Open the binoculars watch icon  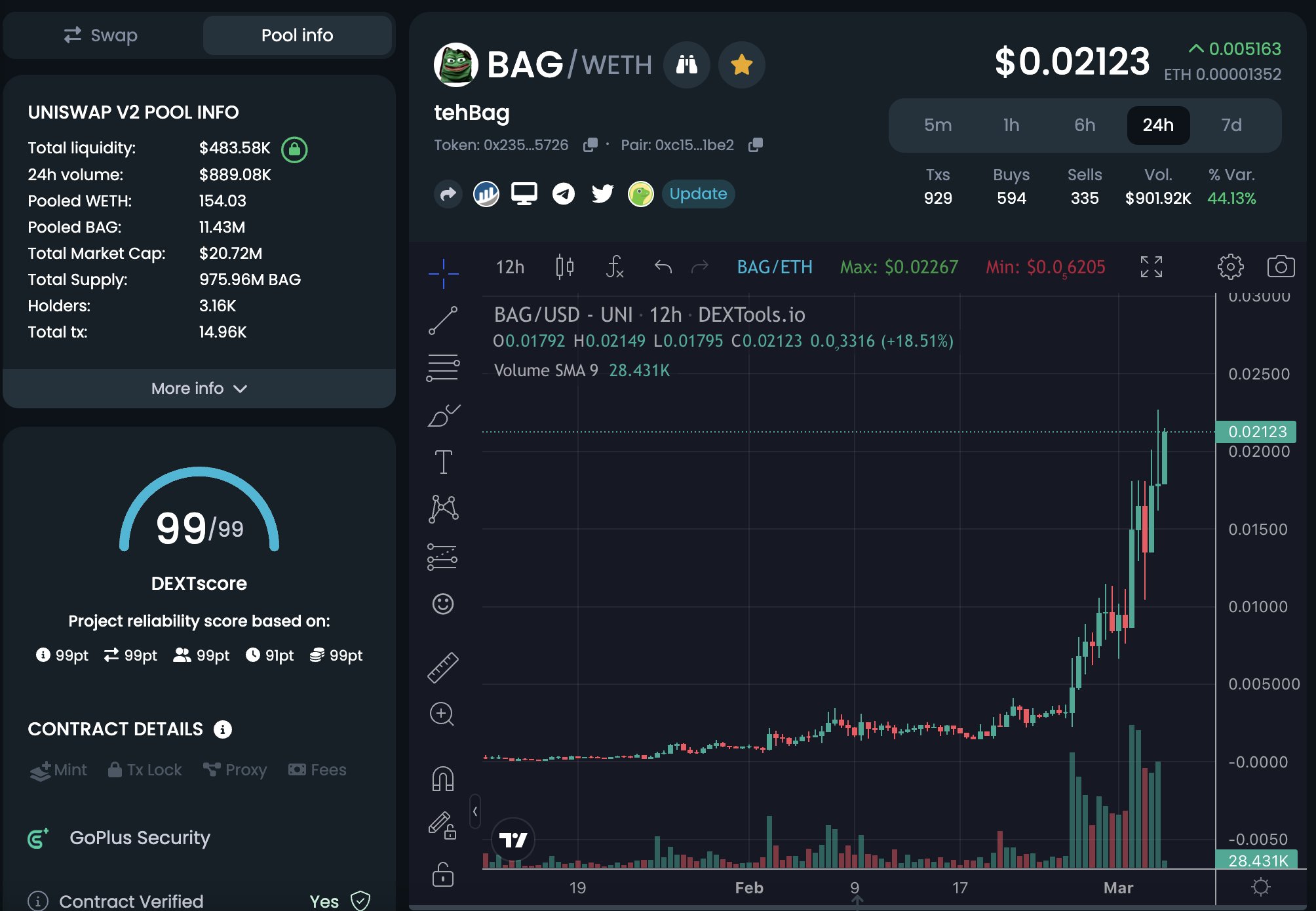(x=686, y=64)
